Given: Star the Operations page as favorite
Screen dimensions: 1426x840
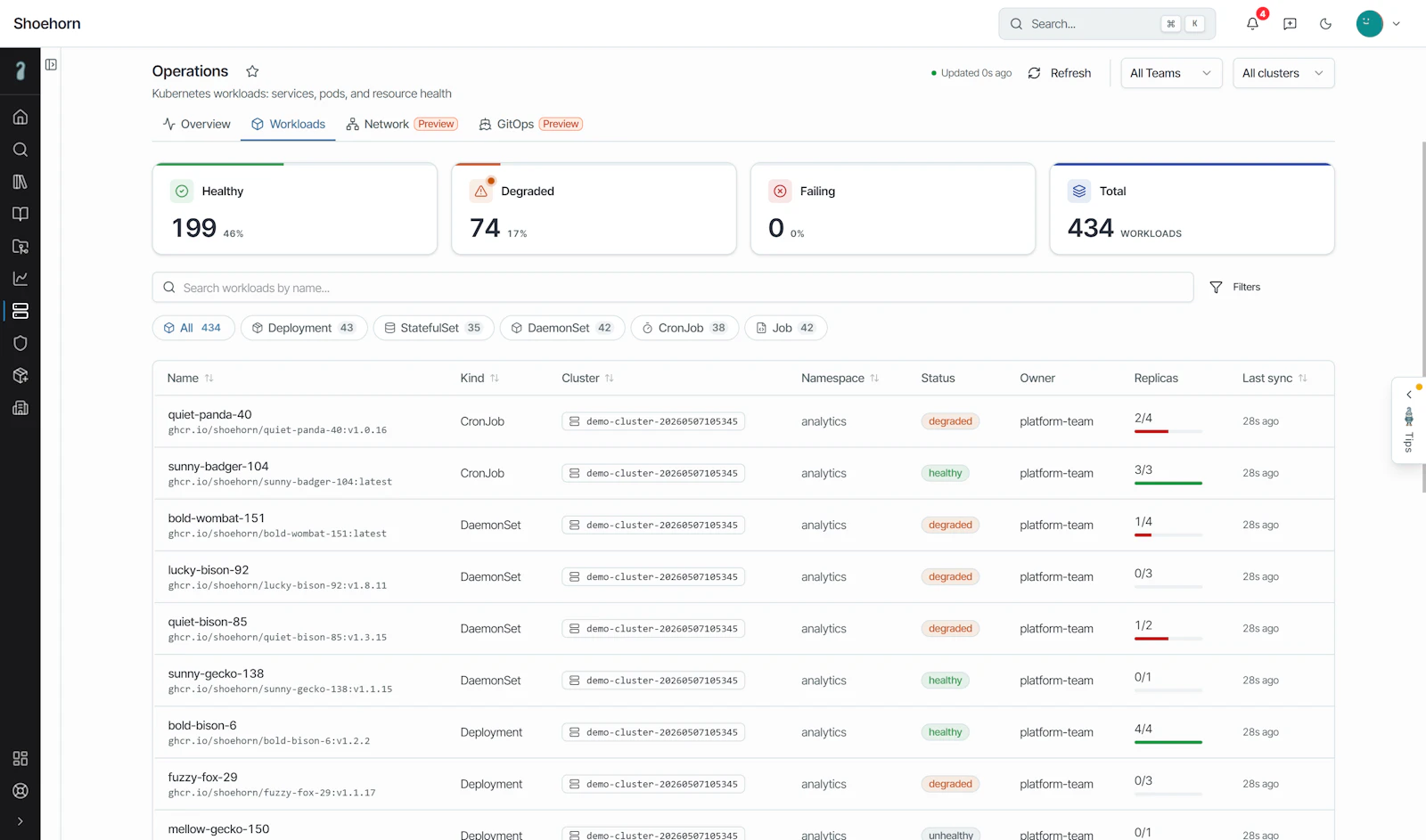Looking at the screenshot, I should (x=252, y=71).
